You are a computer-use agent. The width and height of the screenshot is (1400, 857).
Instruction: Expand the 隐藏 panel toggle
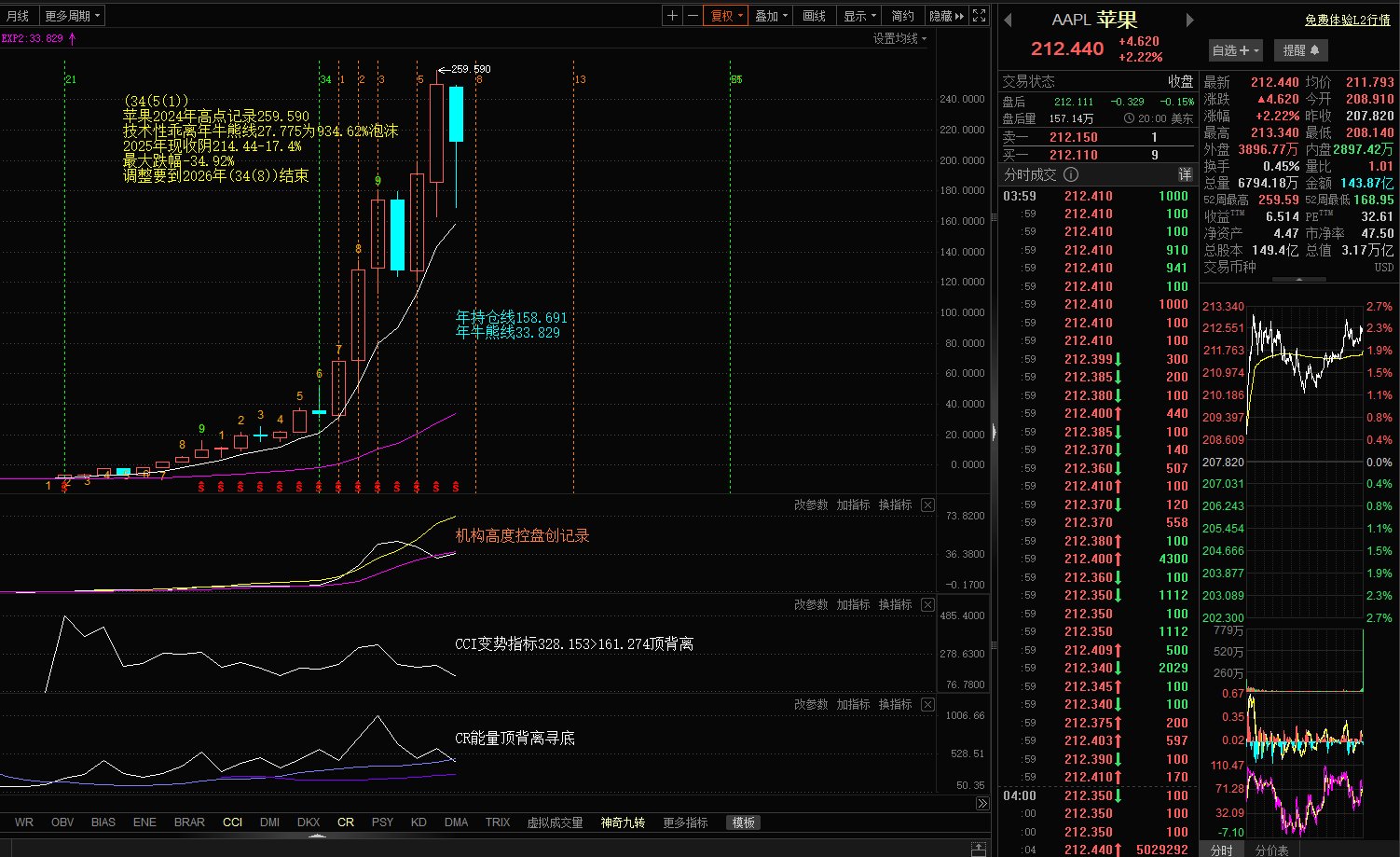click(946, 16)
